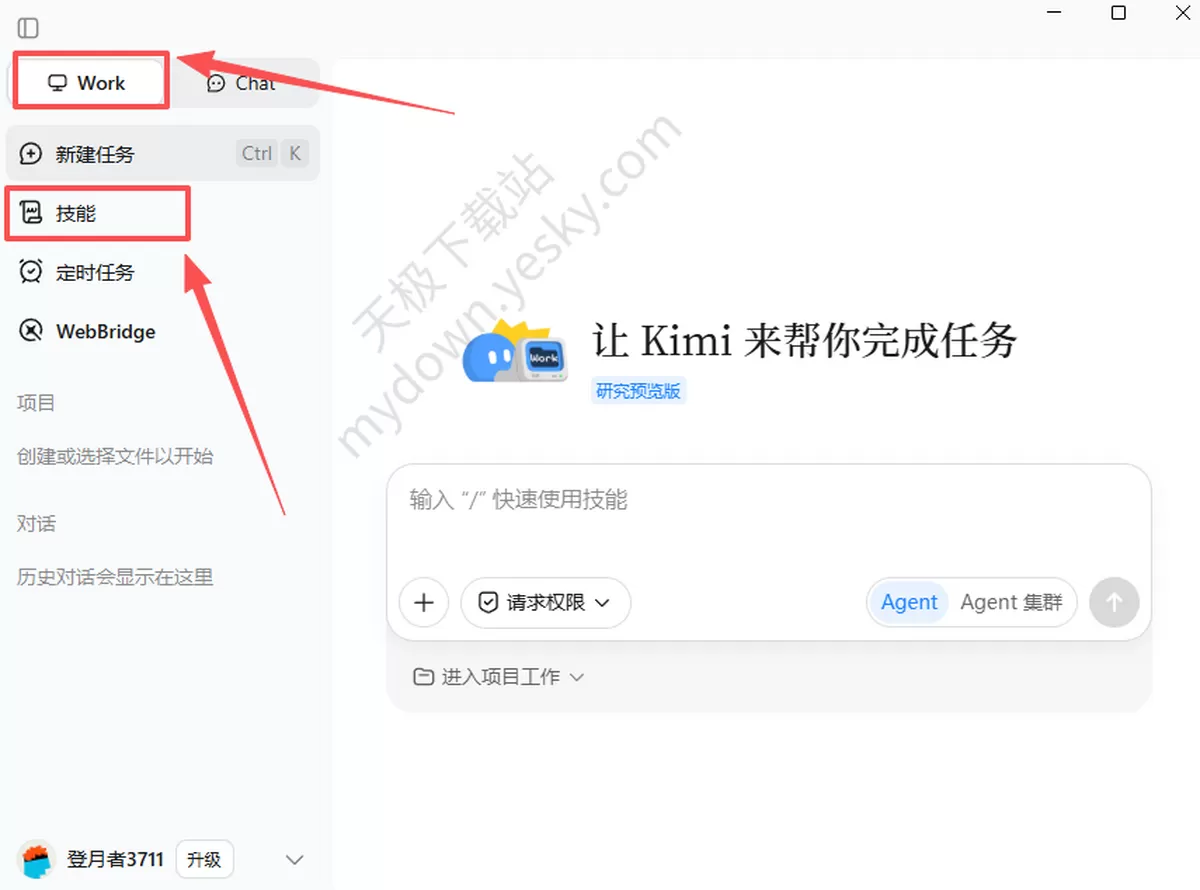Screen dimensions: 1200x890
Task: Toggle the sidebar collapse icon
Action: point(28,28)
